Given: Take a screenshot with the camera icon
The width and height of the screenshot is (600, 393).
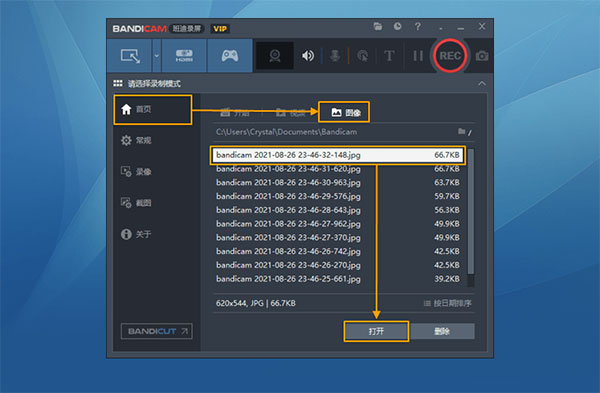Looking at the screenshot, I should [482, 56].
